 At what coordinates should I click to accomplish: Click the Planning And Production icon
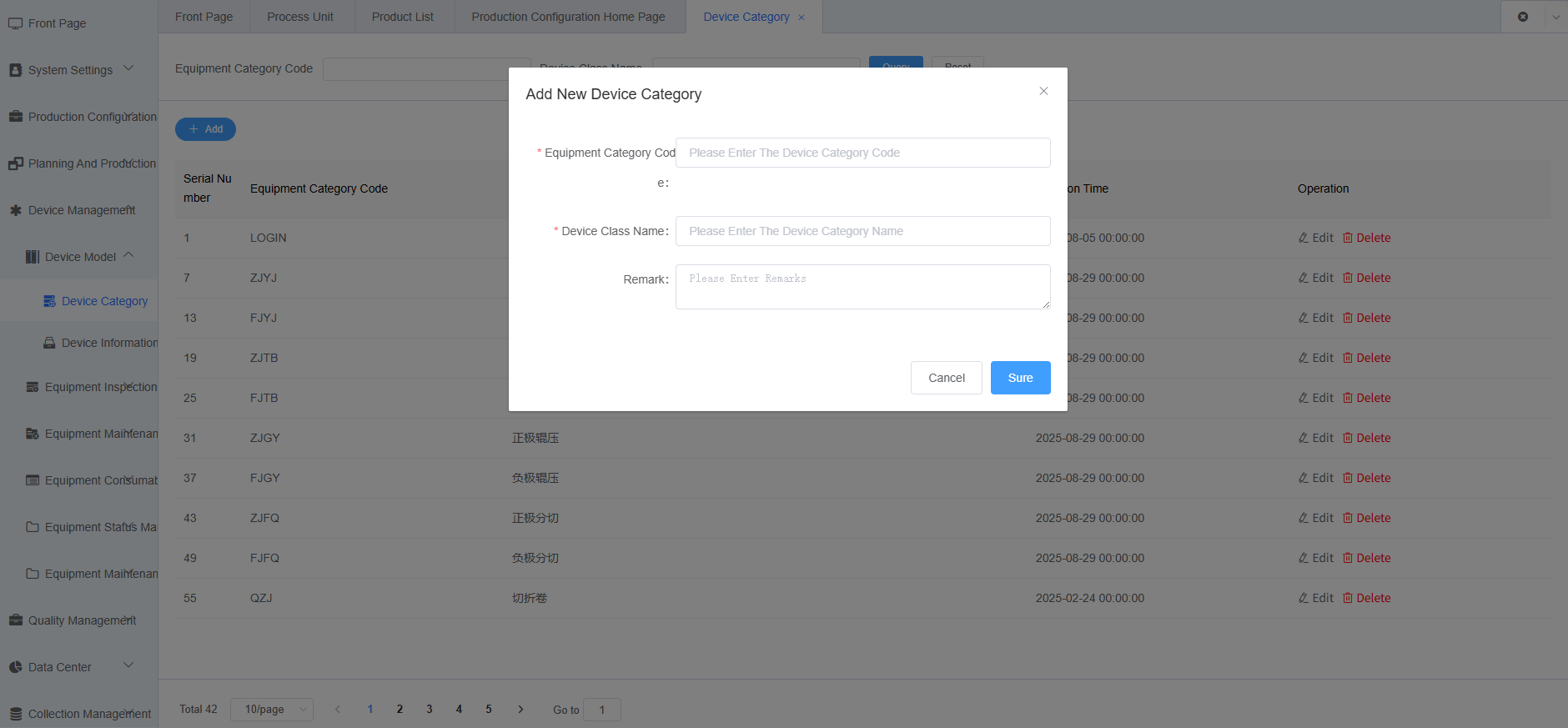15,163
